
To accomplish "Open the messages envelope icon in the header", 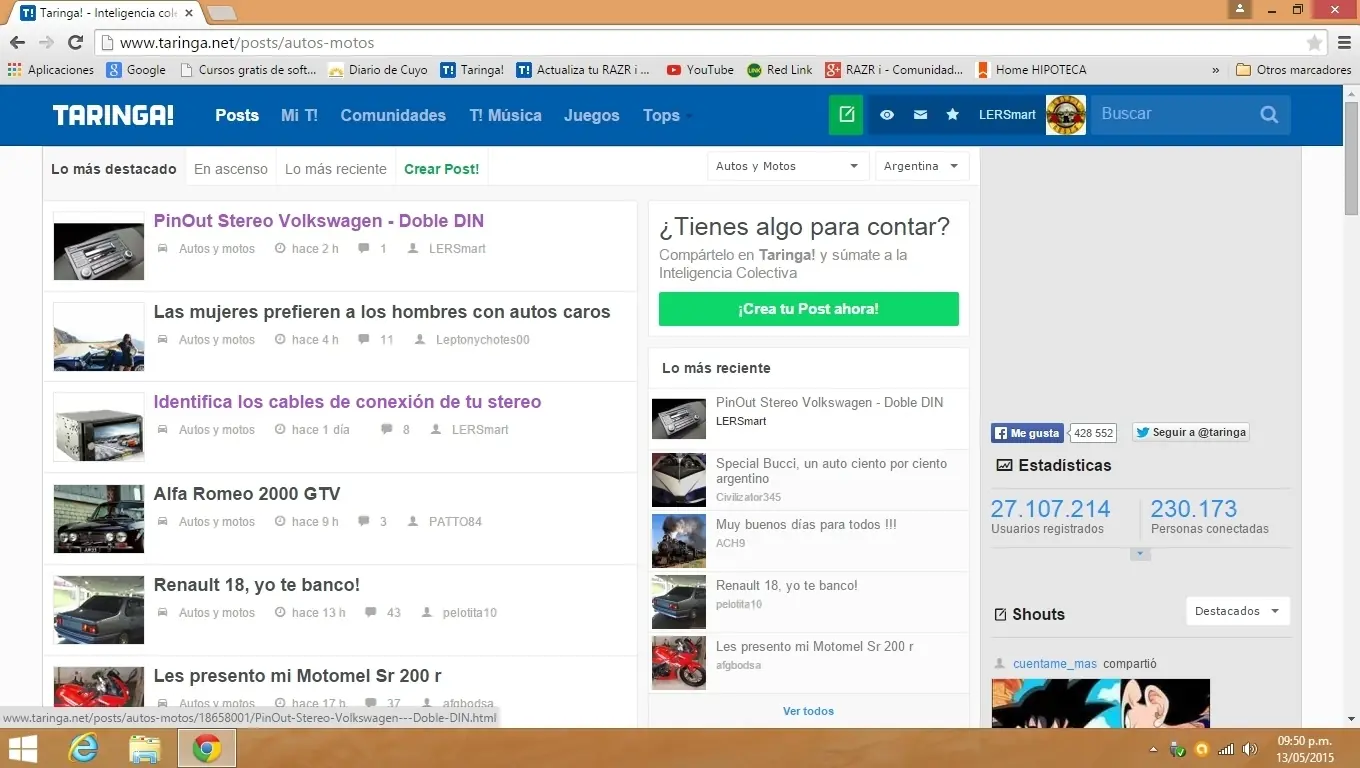I will tap(920, 115).
